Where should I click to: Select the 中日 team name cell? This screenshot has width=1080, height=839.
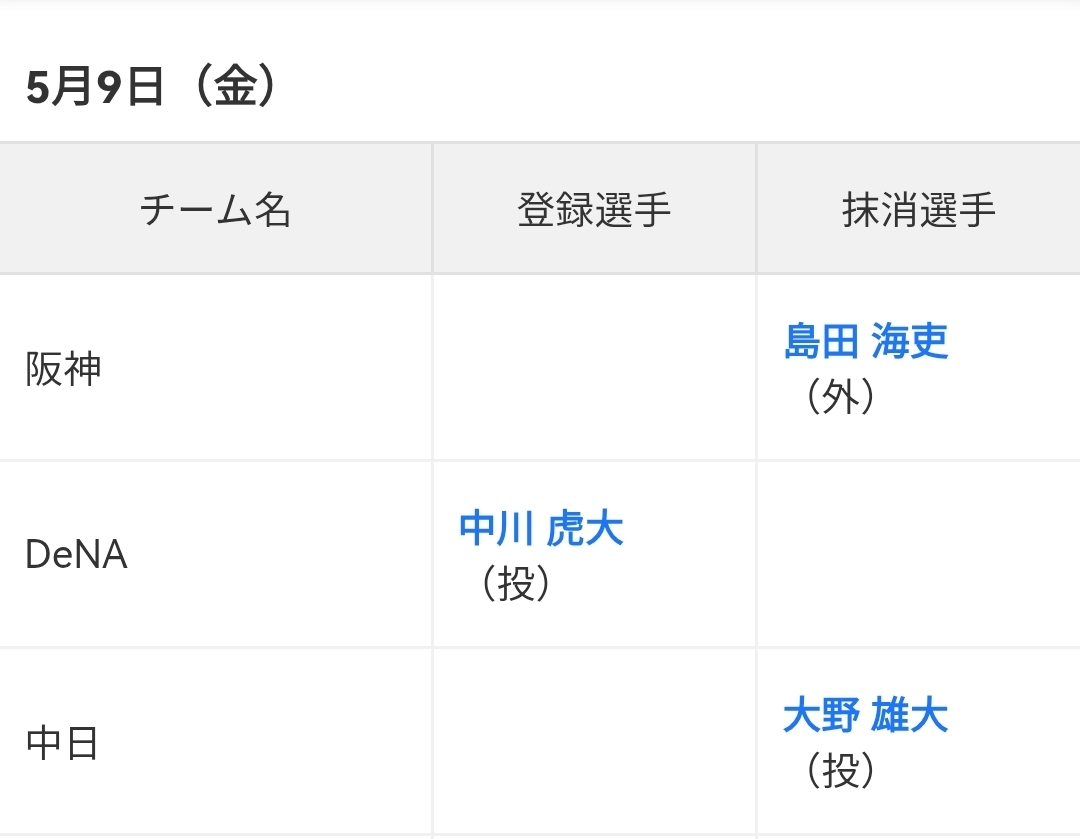[62, 744]
